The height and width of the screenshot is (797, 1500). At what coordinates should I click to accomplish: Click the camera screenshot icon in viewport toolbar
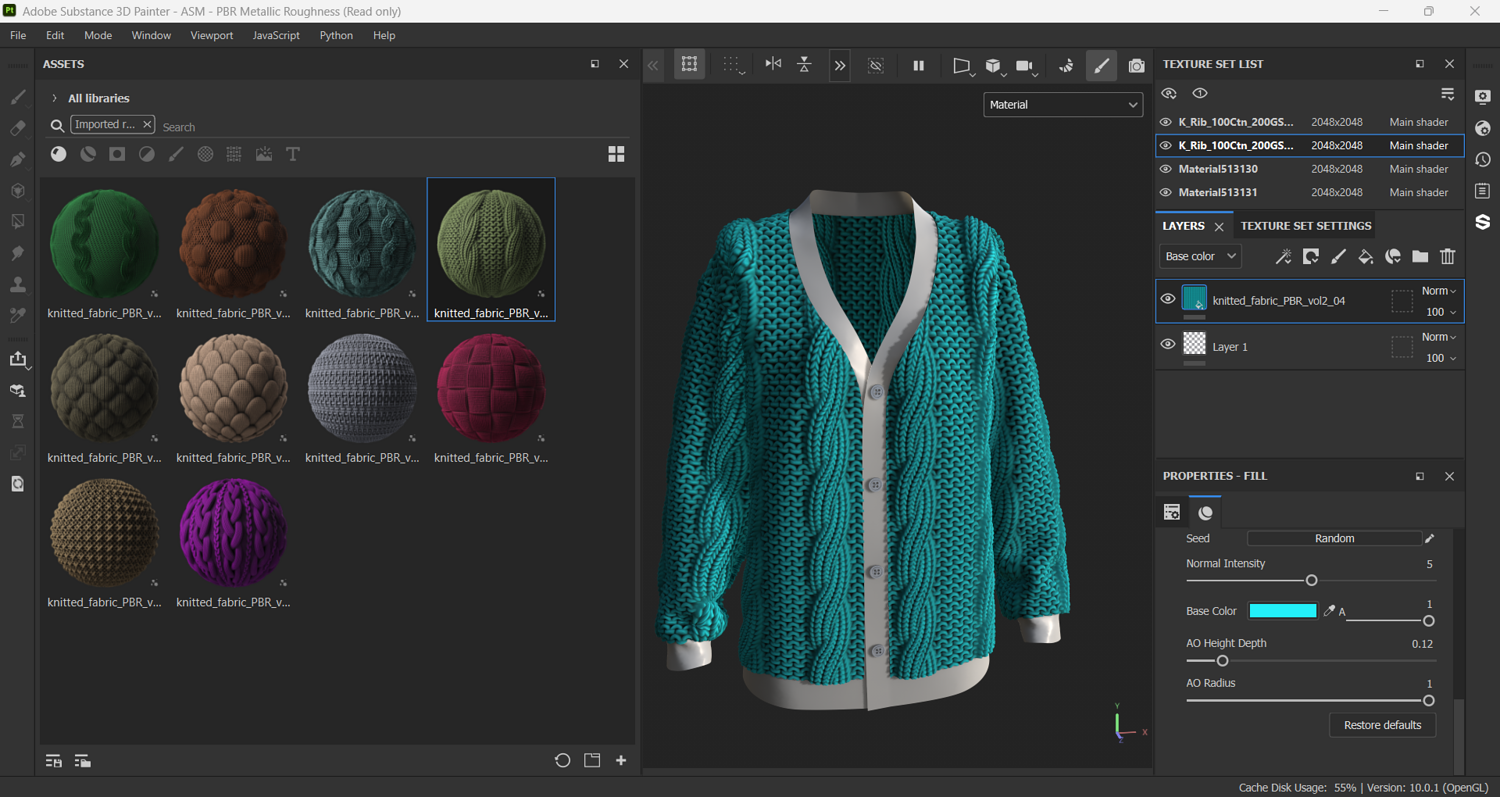[x=1136, y=66]
